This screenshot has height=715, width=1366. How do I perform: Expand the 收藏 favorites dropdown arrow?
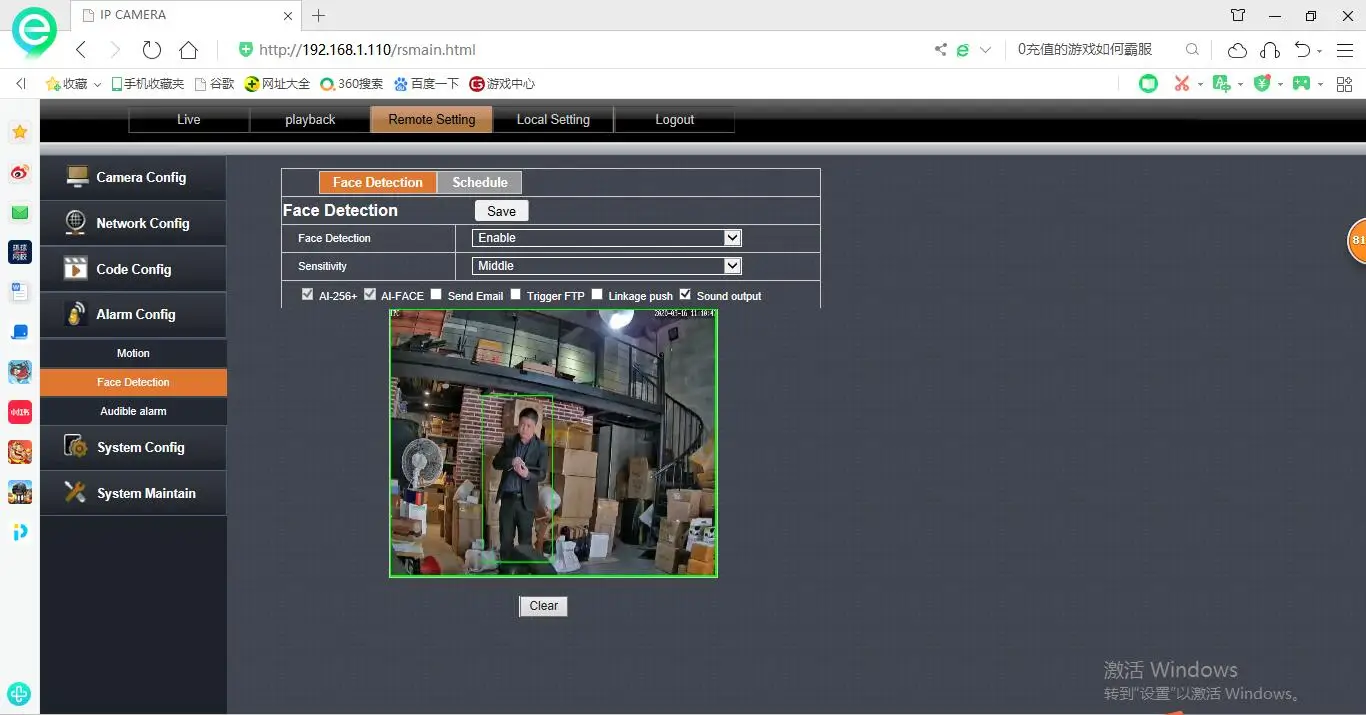pos(97,85)
